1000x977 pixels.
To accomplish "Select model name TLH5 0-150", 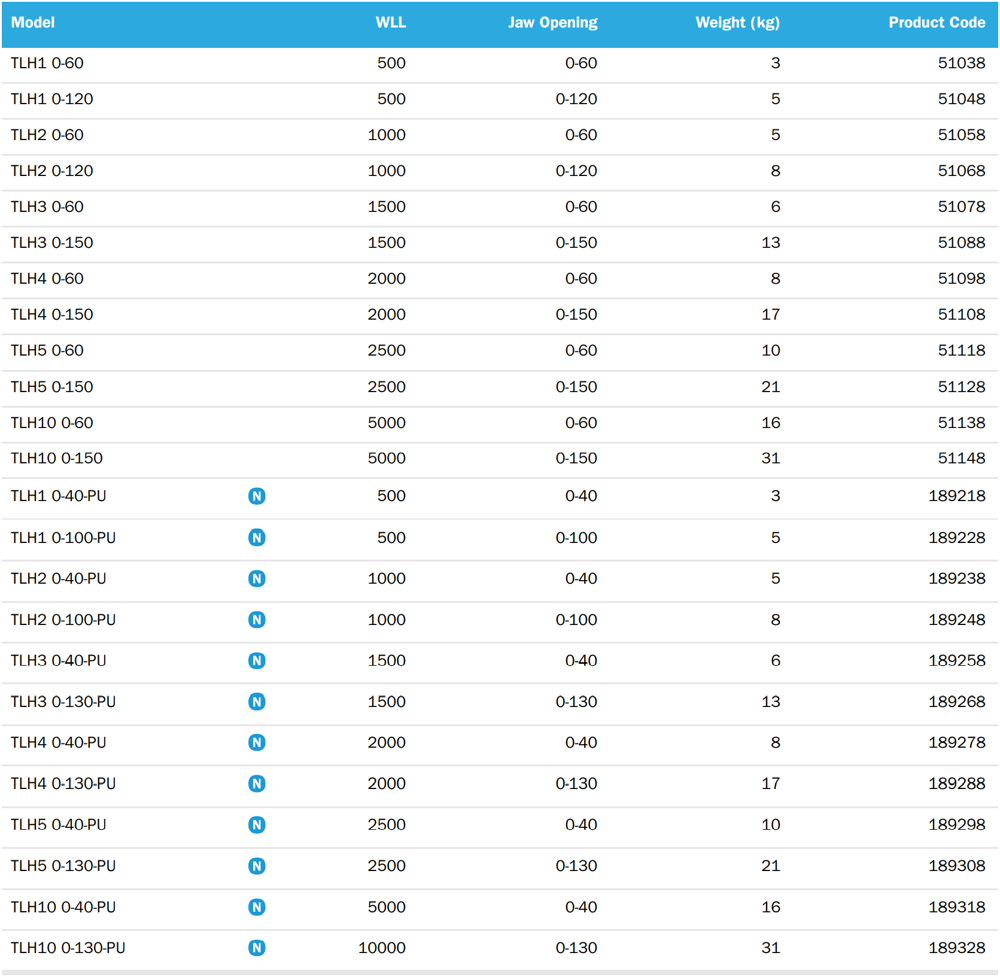I will [x=52, y=387].
